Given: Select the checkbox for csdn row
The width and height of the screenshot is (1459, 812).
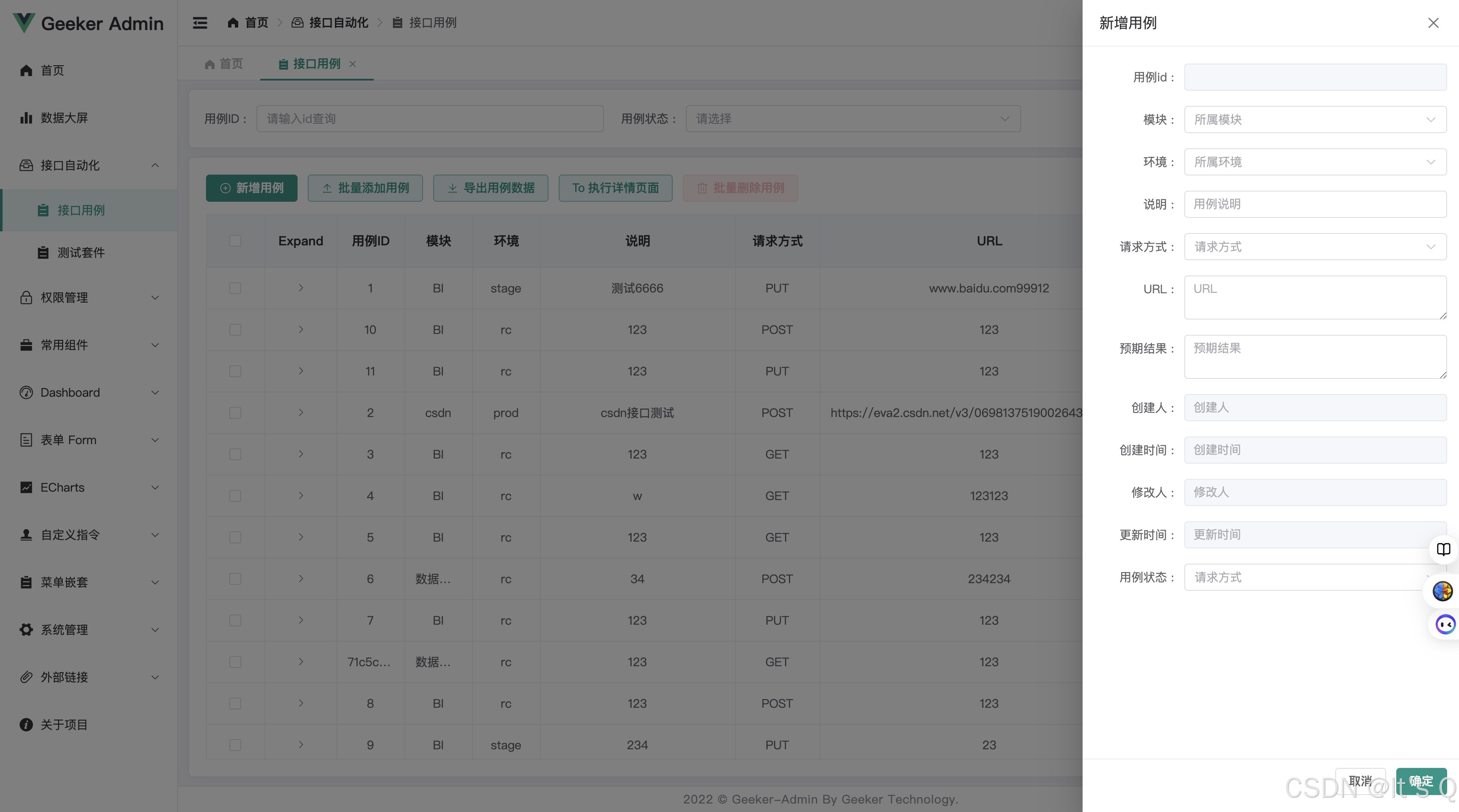Looking at the screenshot, I should coord(235,413).
